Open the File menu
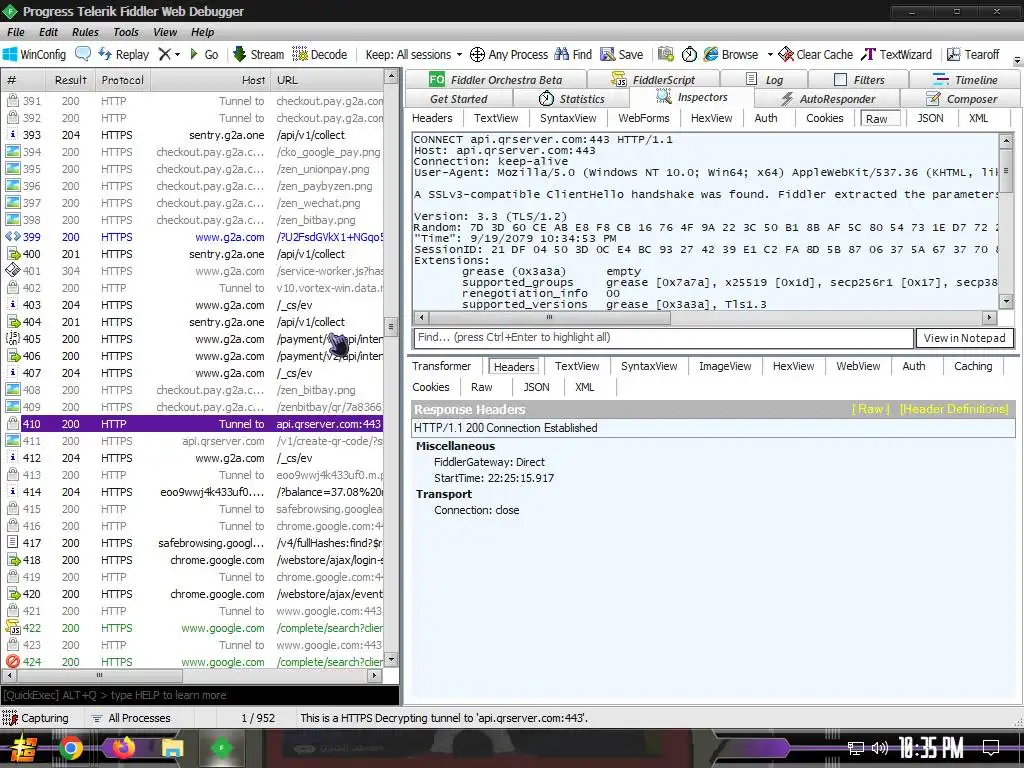Image resolution: width=1024 pixels, height=768 pixels. (x=16, y=32)
